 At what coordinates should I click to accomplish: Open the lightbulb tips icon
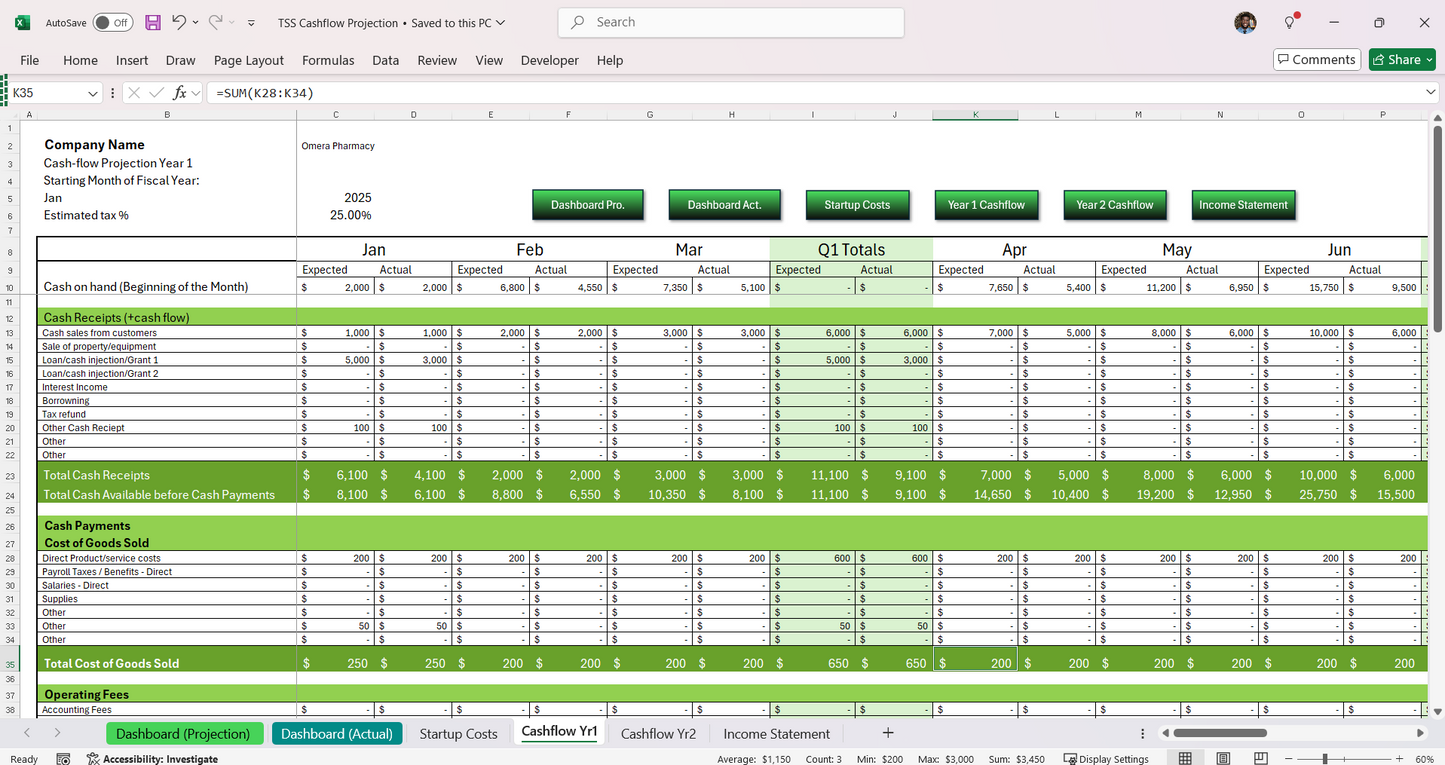1290,22
